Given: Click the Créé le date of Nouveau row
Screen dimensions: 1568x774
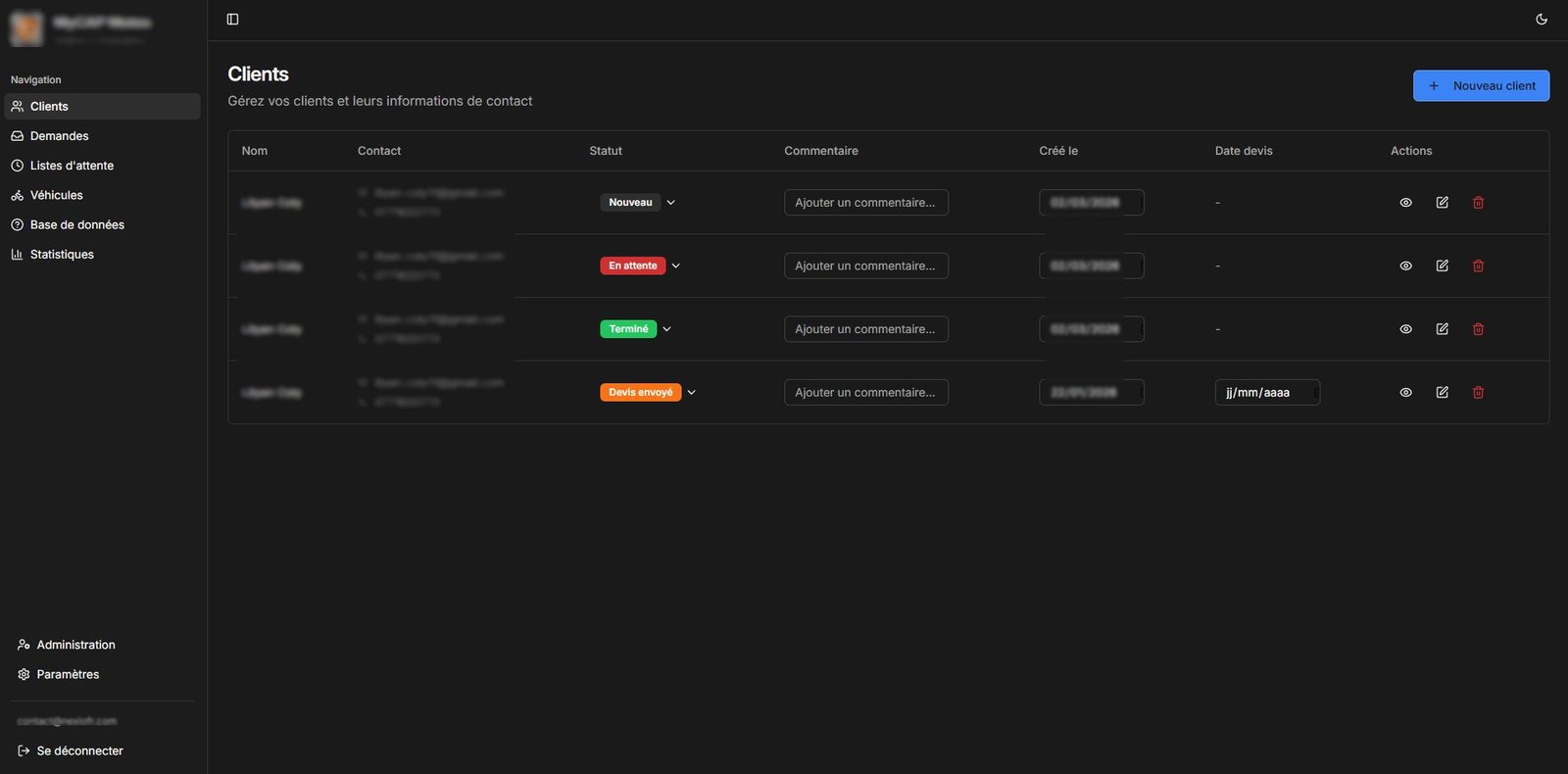Looking at the screenshot, I should tap(1092, 203).
